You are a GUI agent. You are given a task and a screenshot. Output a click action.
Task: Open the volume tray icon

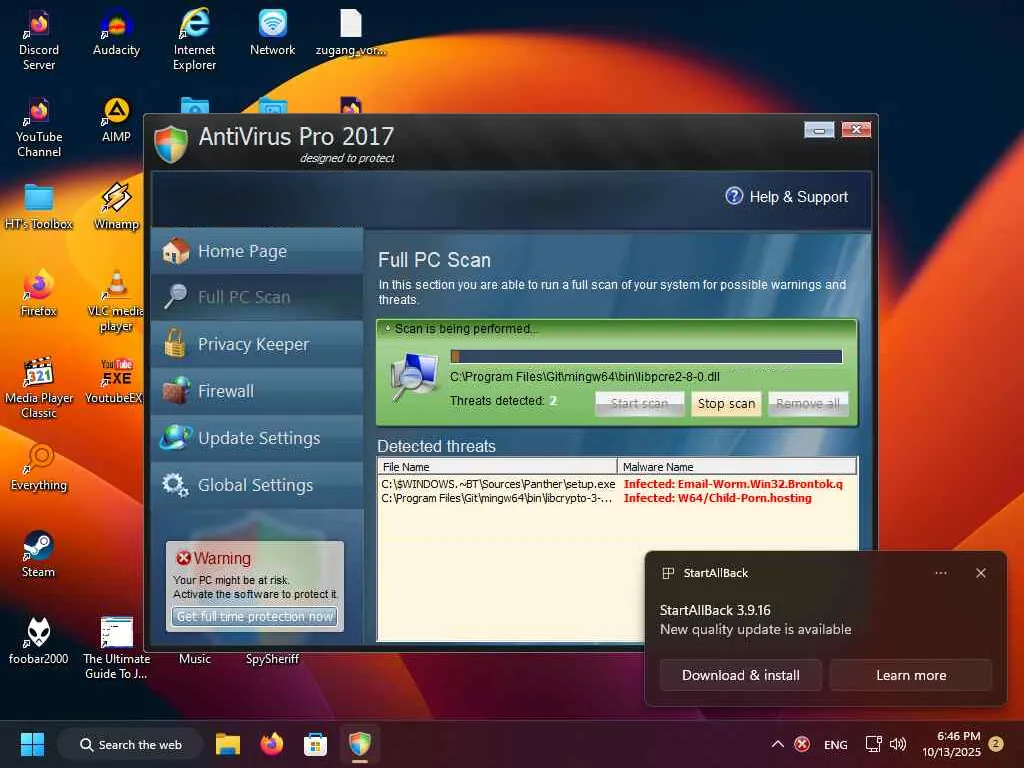click(898, 744)
